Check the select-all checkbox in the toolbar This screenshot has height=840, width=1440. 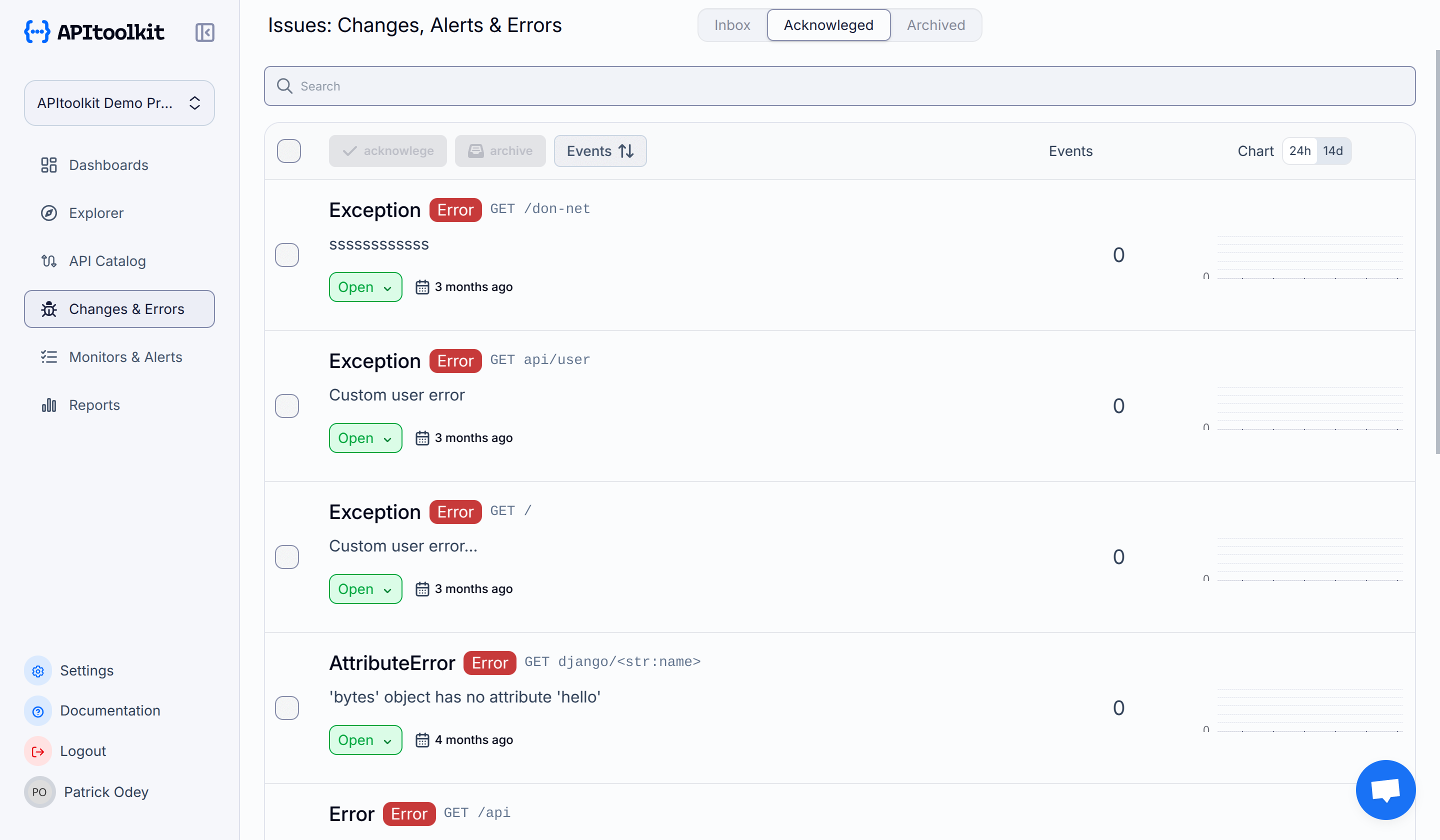point(288,150)
